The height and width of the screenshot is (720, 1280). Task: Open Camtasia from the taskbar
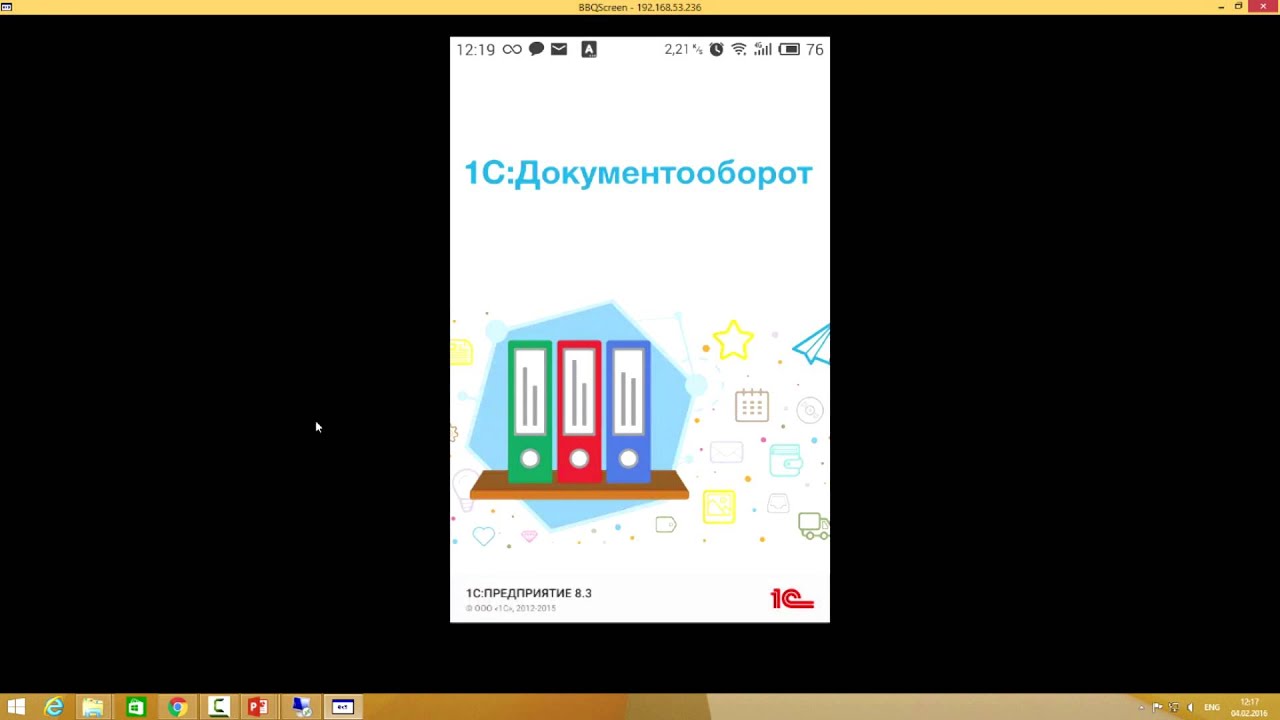pos(218,707)
